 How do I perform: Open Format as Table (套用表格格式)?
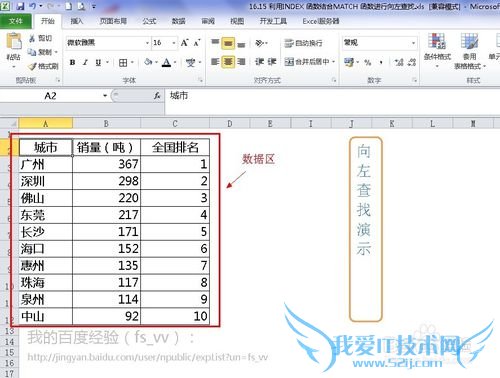[469, 51]
